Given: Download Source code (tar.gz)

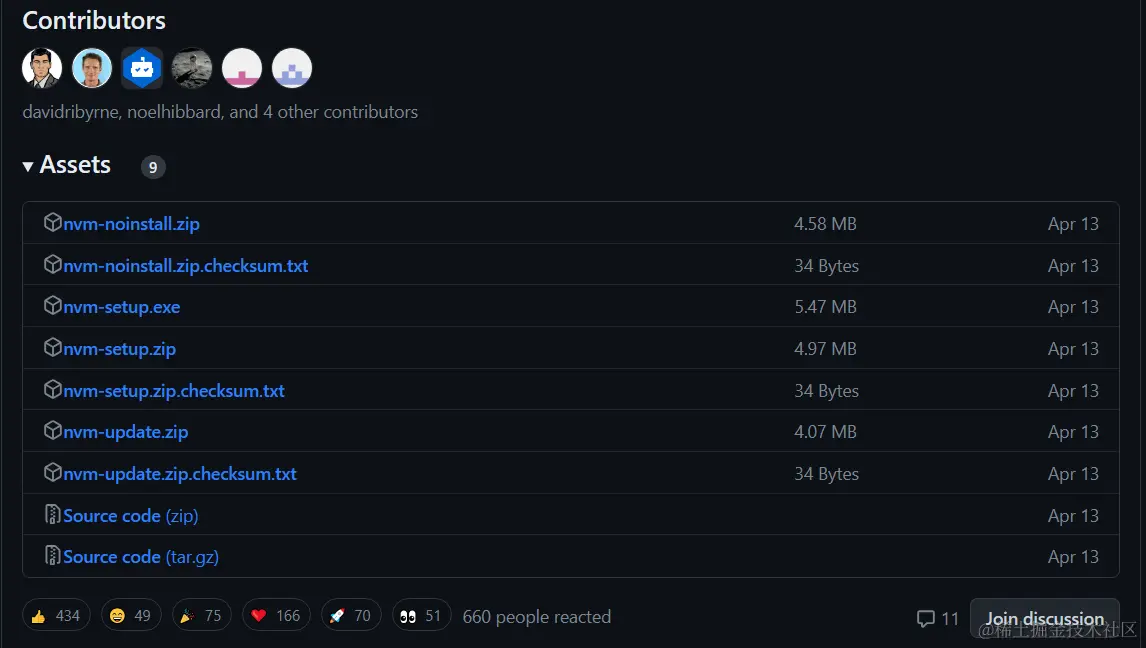Looking at the screenshot, I should pos(141,557).
